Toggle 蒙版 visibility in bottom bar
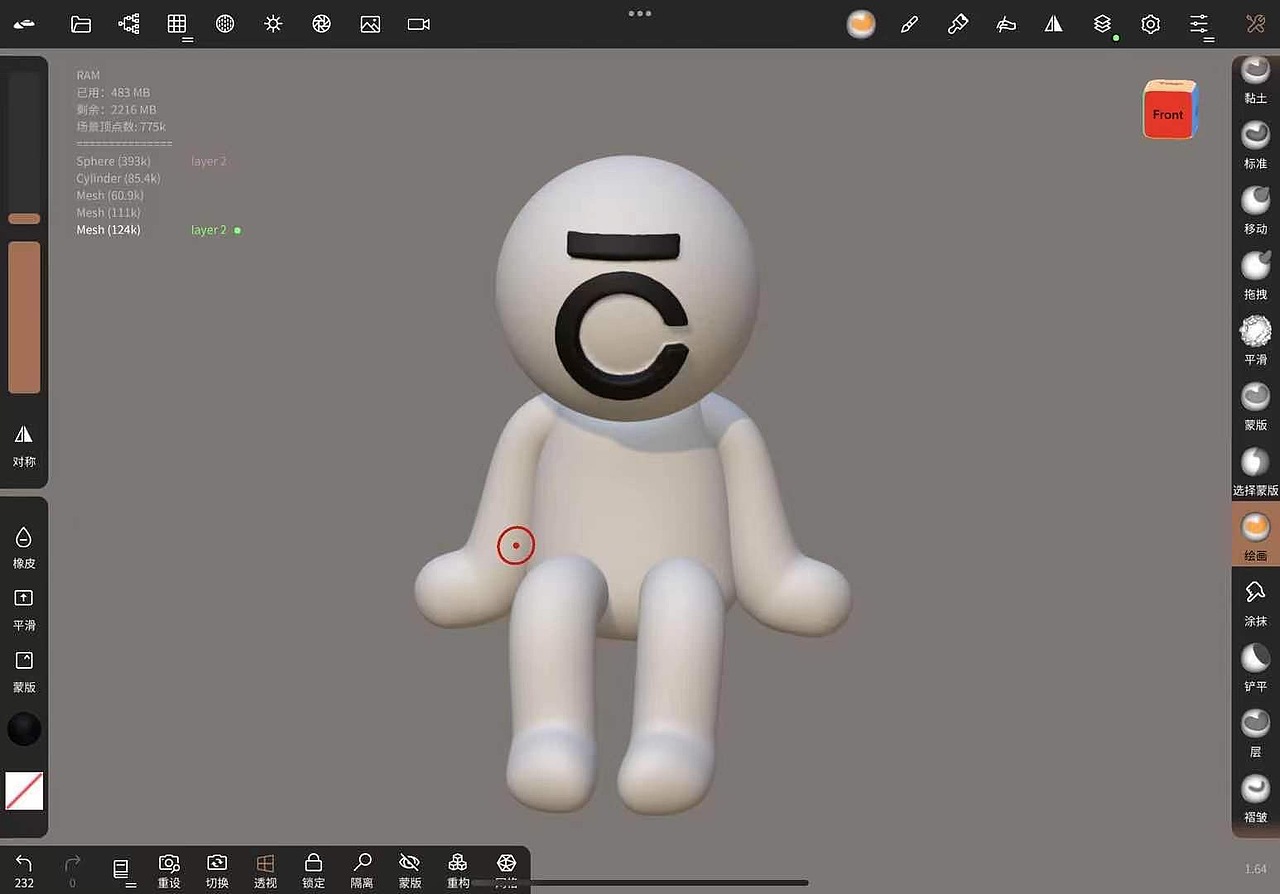The width and height of the screenshot is (1280, 894). coord(410,870)
